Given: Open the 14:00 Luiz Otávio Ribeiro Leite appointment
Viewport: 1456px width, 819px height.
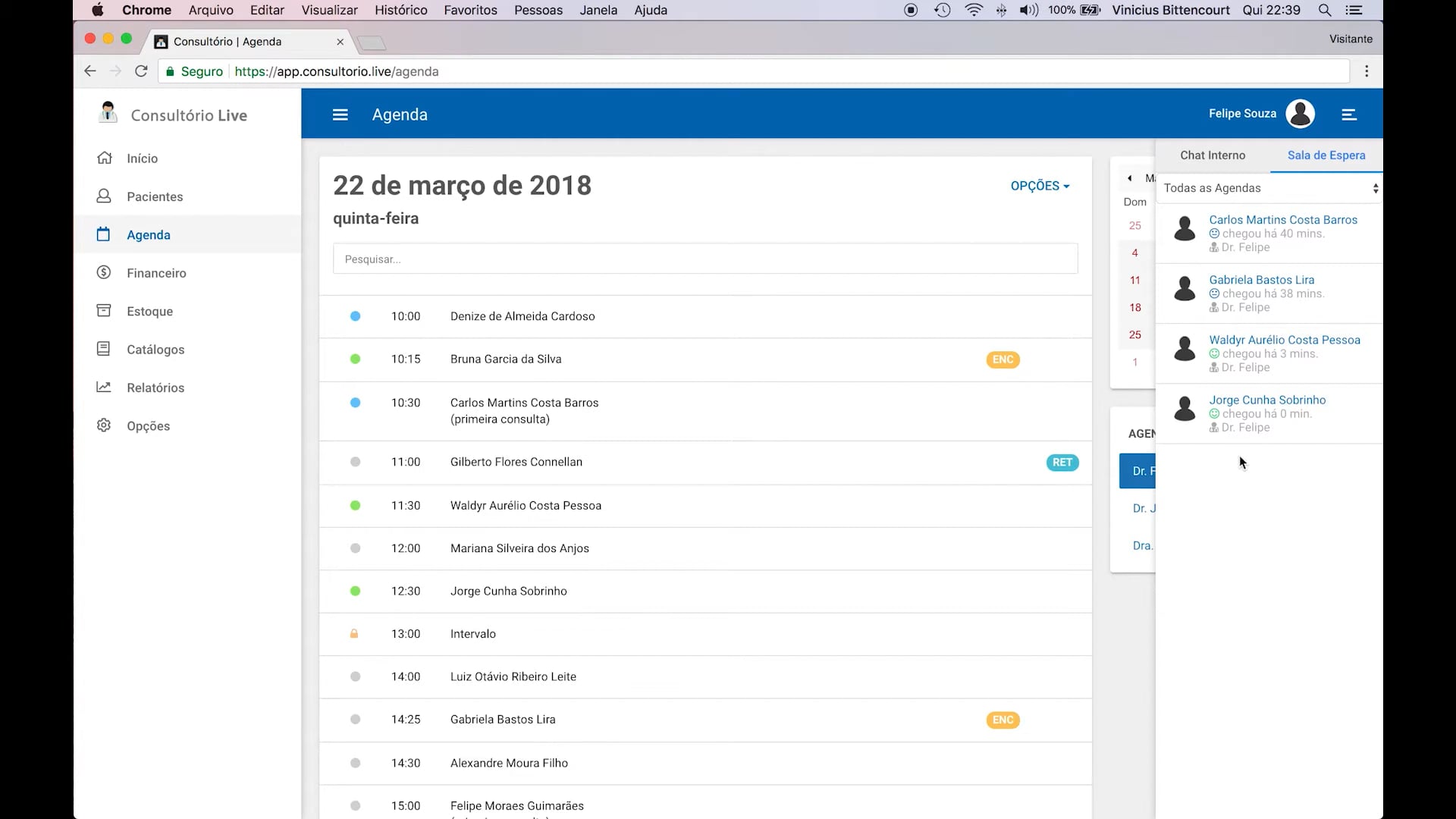Looking at the screenshot, I should [x=705, y=676].
